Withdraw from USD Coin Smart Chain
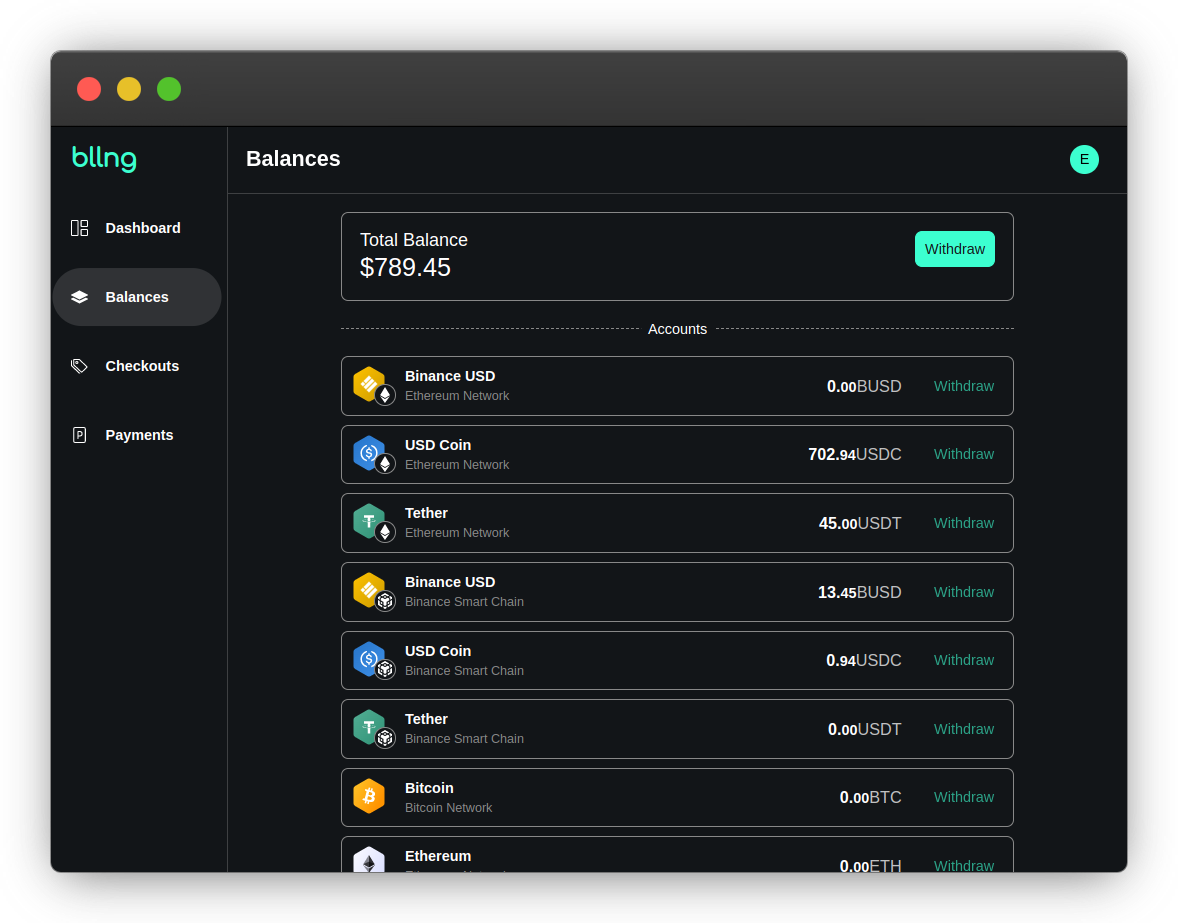Screen dimensions: 1178x923 pos(963,660)
